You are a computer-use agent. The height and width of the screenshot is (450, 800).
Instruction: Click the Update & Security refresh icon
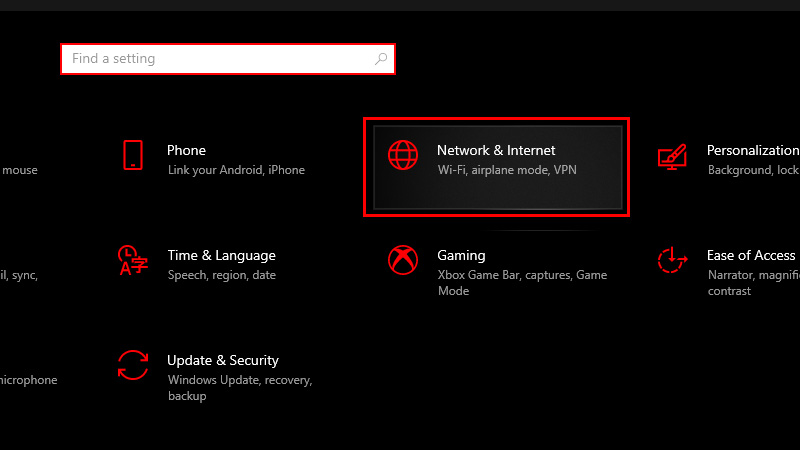pos(133,365)
